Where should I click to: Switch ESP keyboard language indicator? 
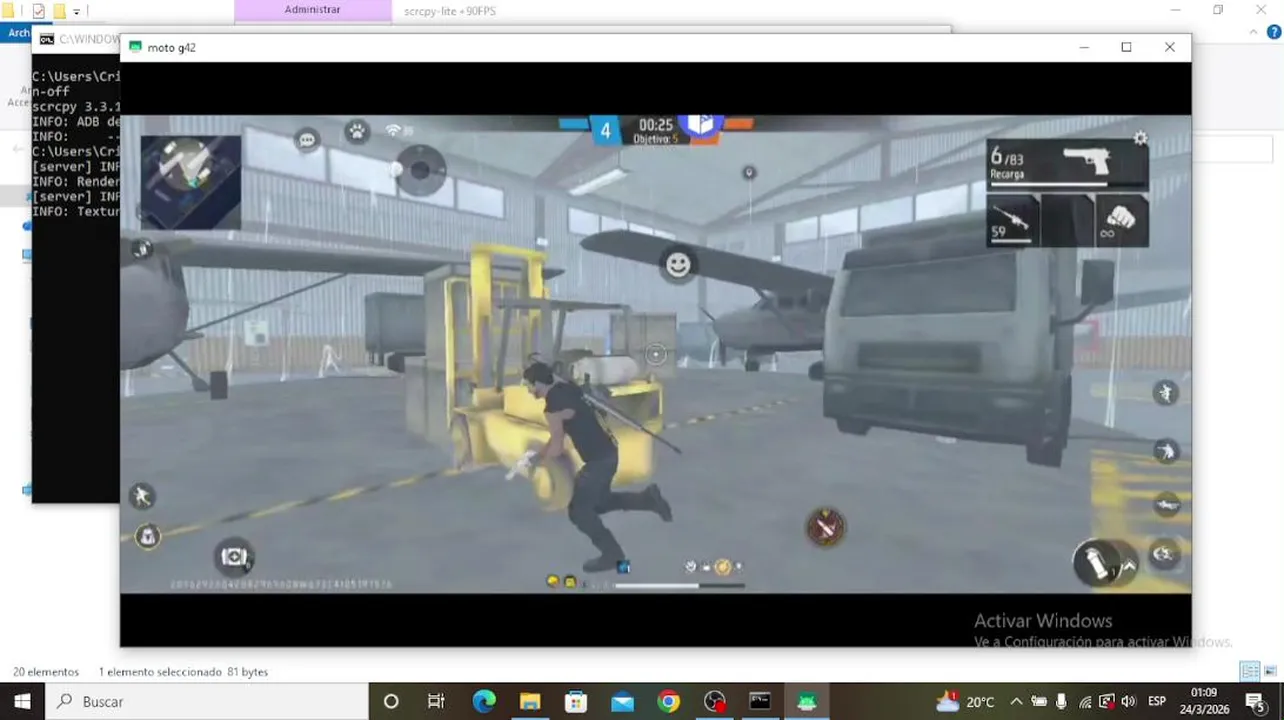[x=1157, y=702]
